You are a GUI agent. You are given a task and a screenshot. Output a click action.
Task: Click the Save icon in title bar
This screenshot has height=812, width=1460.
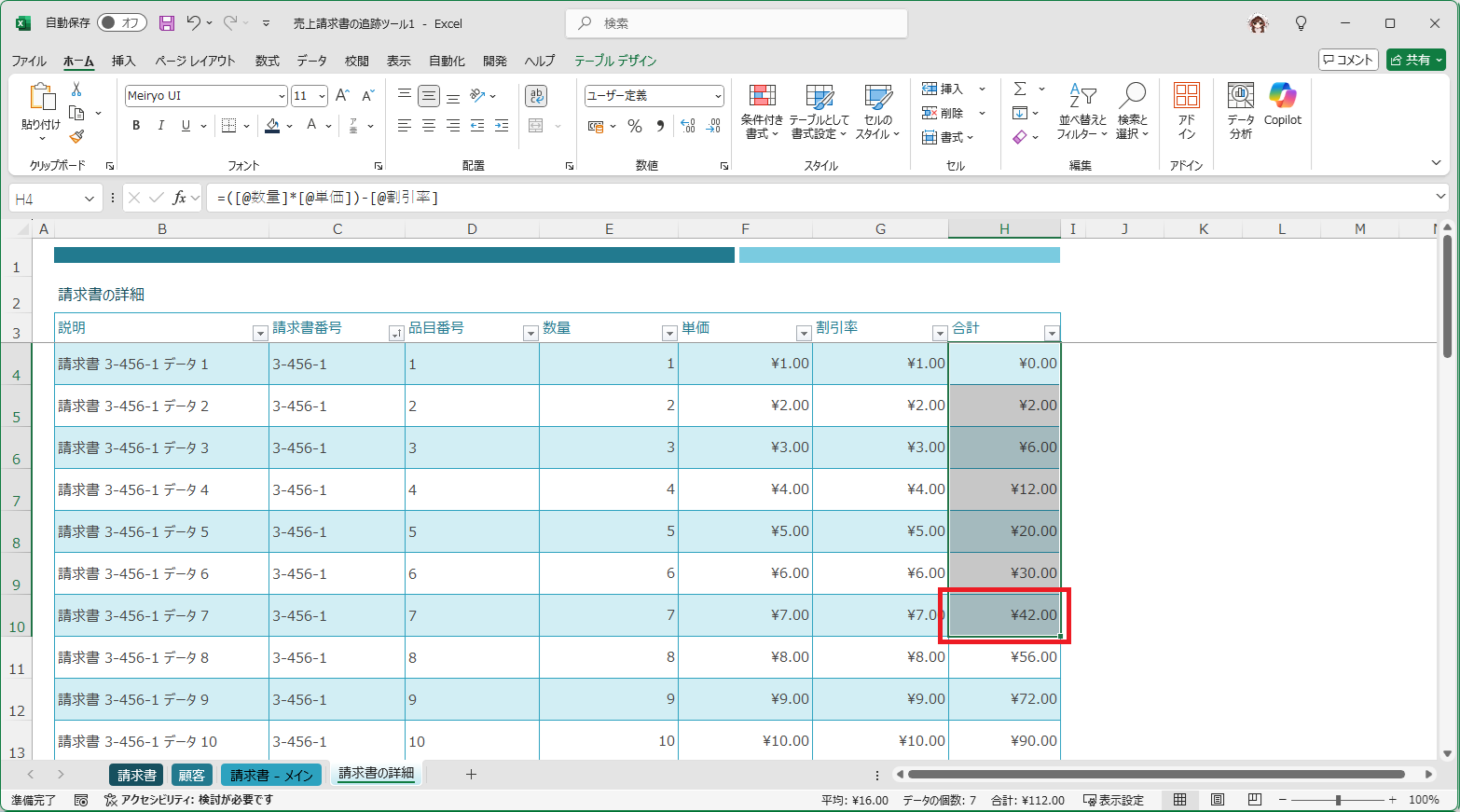tap(167, 23)
